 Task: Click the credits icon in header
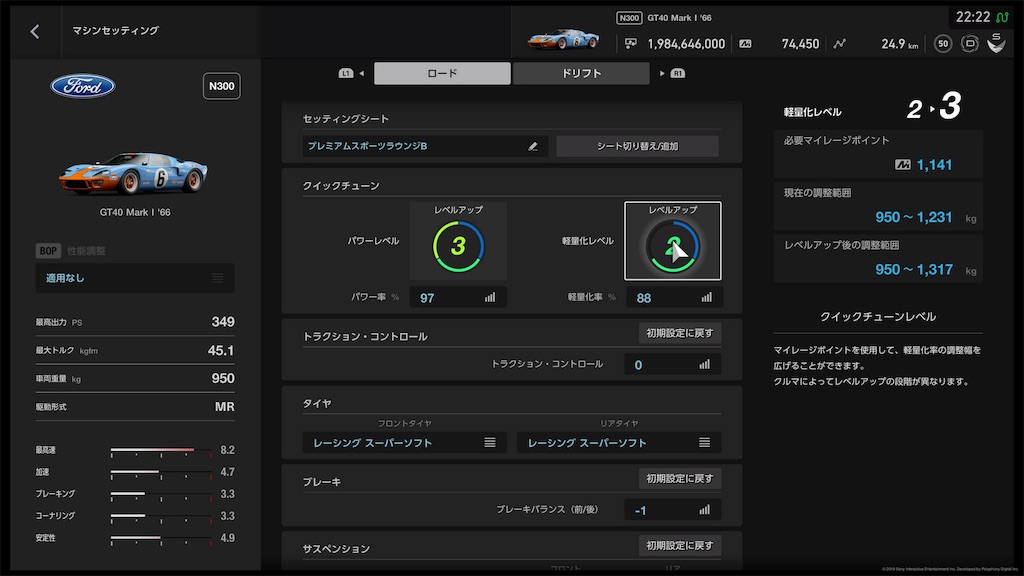[630, 44]
